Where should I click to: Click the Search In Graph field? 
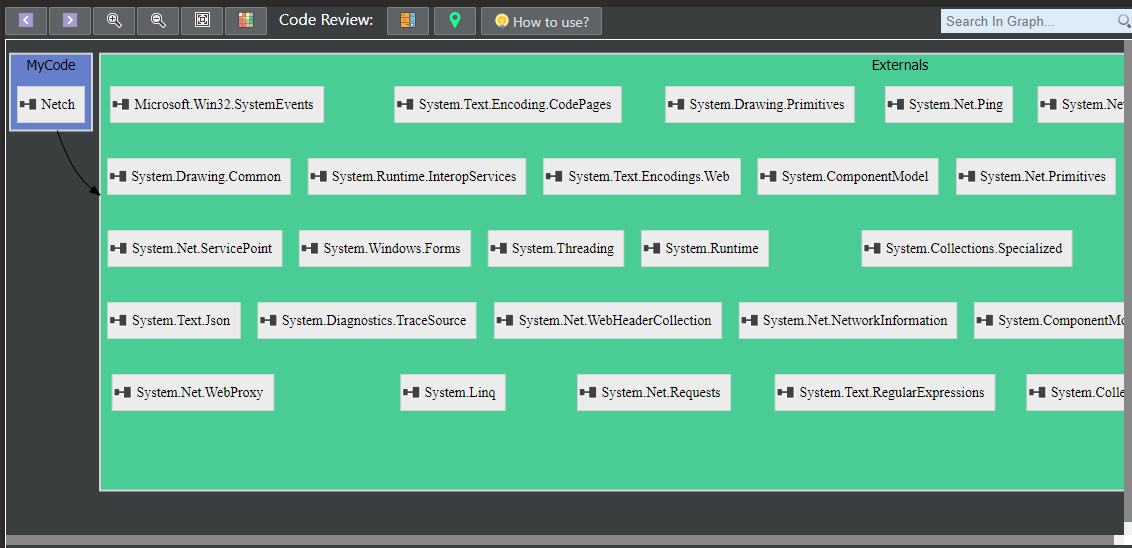click(1025, 21)
